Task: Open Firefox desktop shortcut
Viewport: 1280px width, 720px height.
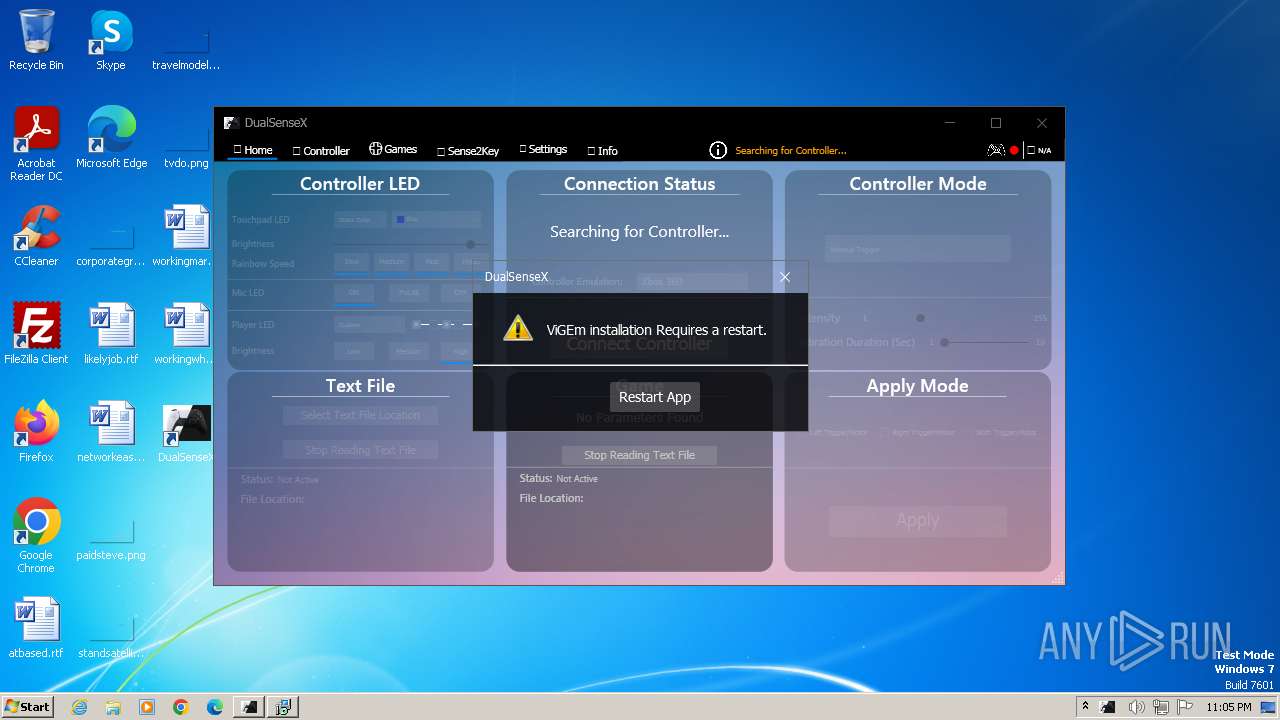Action: (x=36, y=432)
